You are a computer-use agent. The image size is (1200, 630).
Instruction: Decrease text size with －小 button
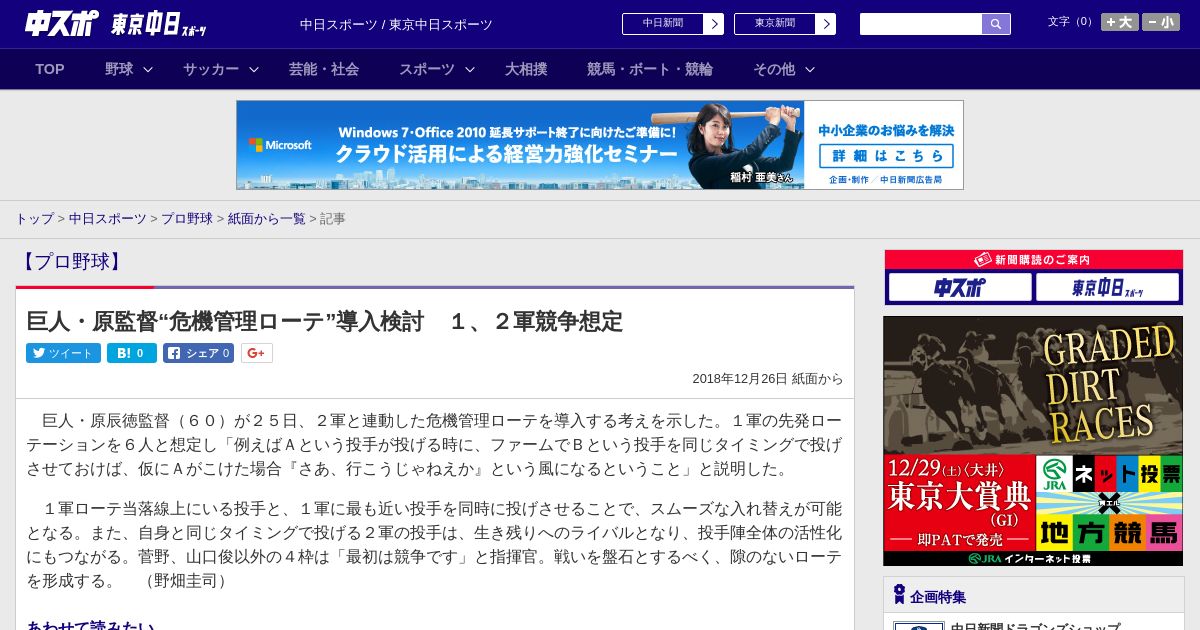[x=1161, y=22]
